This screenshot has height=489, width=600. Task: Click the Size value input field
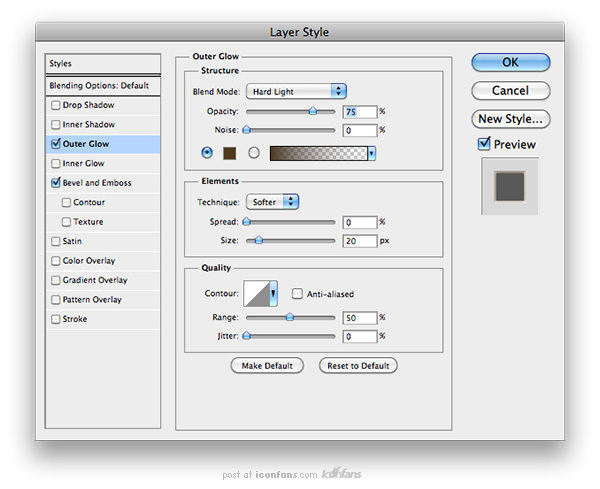(x=359, y=241)
